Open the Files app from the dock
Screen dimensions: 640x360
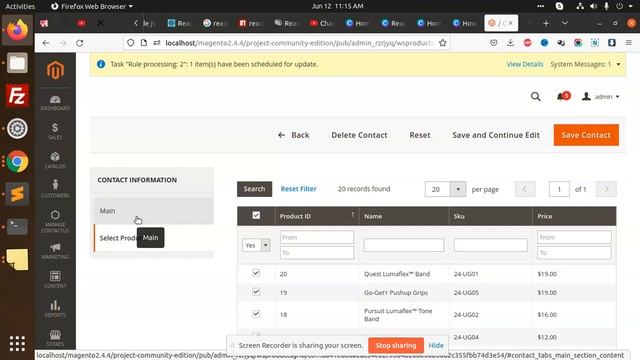17,63
